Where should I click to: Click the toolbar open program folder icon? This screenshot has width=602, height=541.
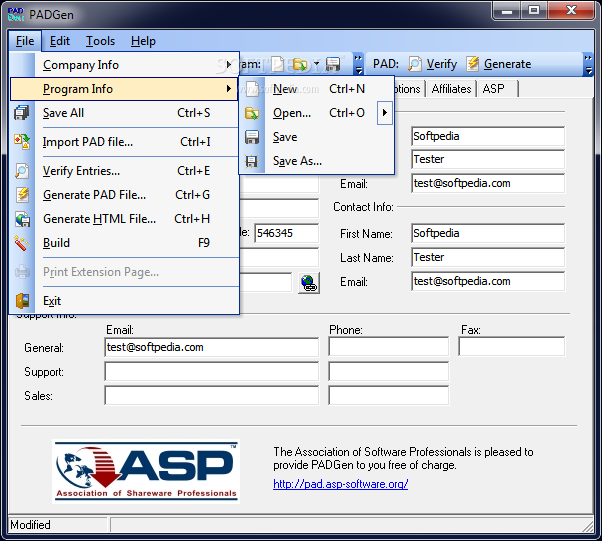point(300,64)
